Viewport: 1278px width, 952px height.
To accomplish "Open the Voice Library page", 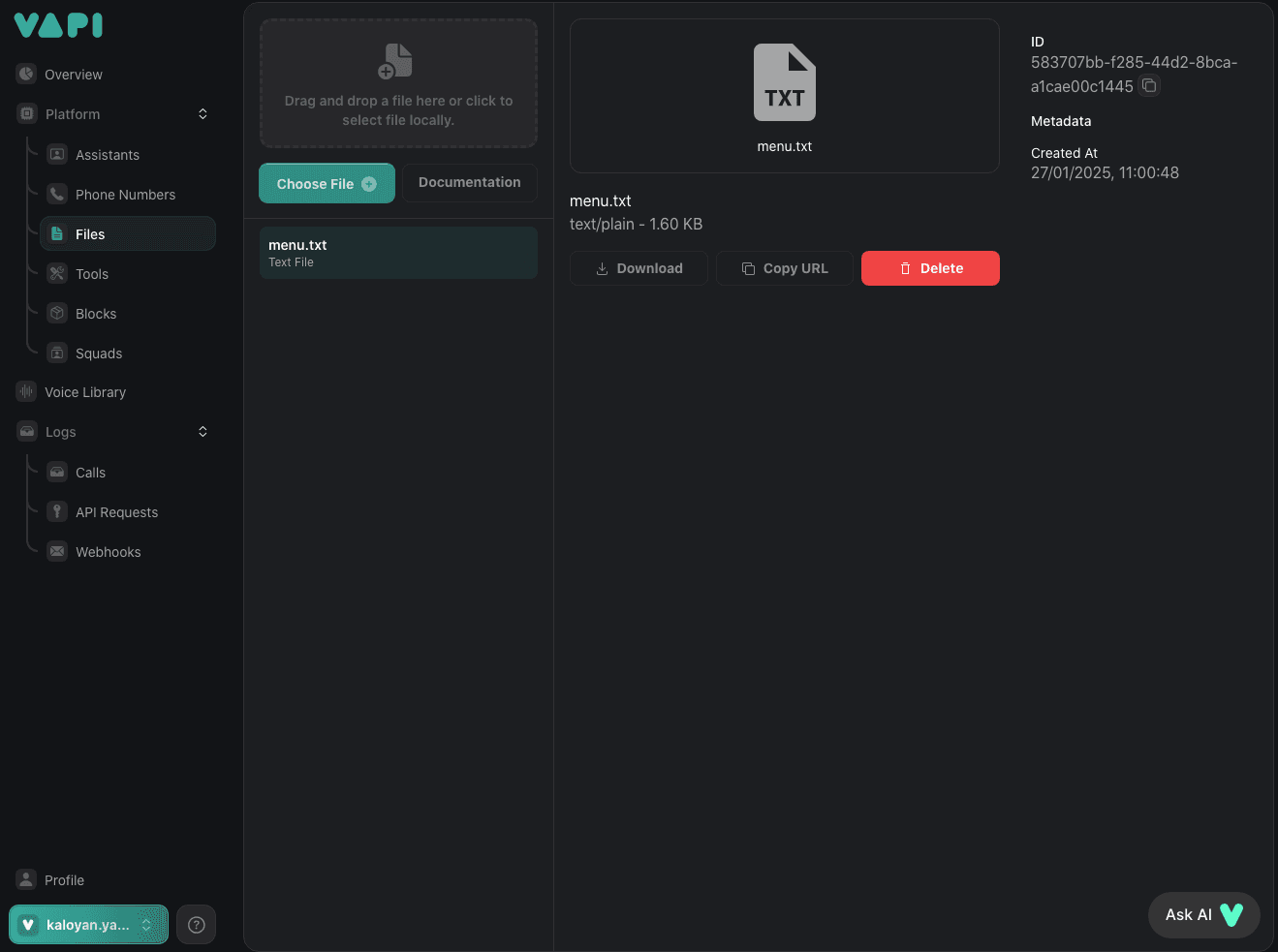I will point(85,392).
